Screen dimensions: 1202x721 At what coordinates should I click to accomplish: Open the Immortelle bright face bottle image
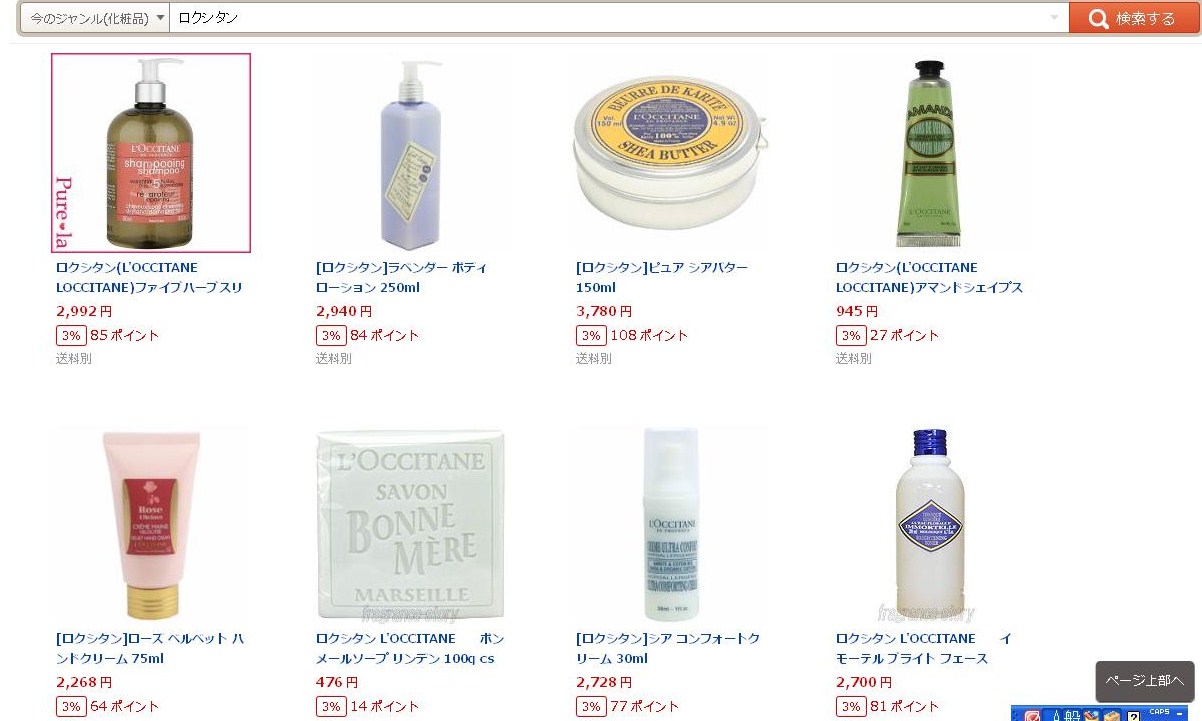(930, 524)
